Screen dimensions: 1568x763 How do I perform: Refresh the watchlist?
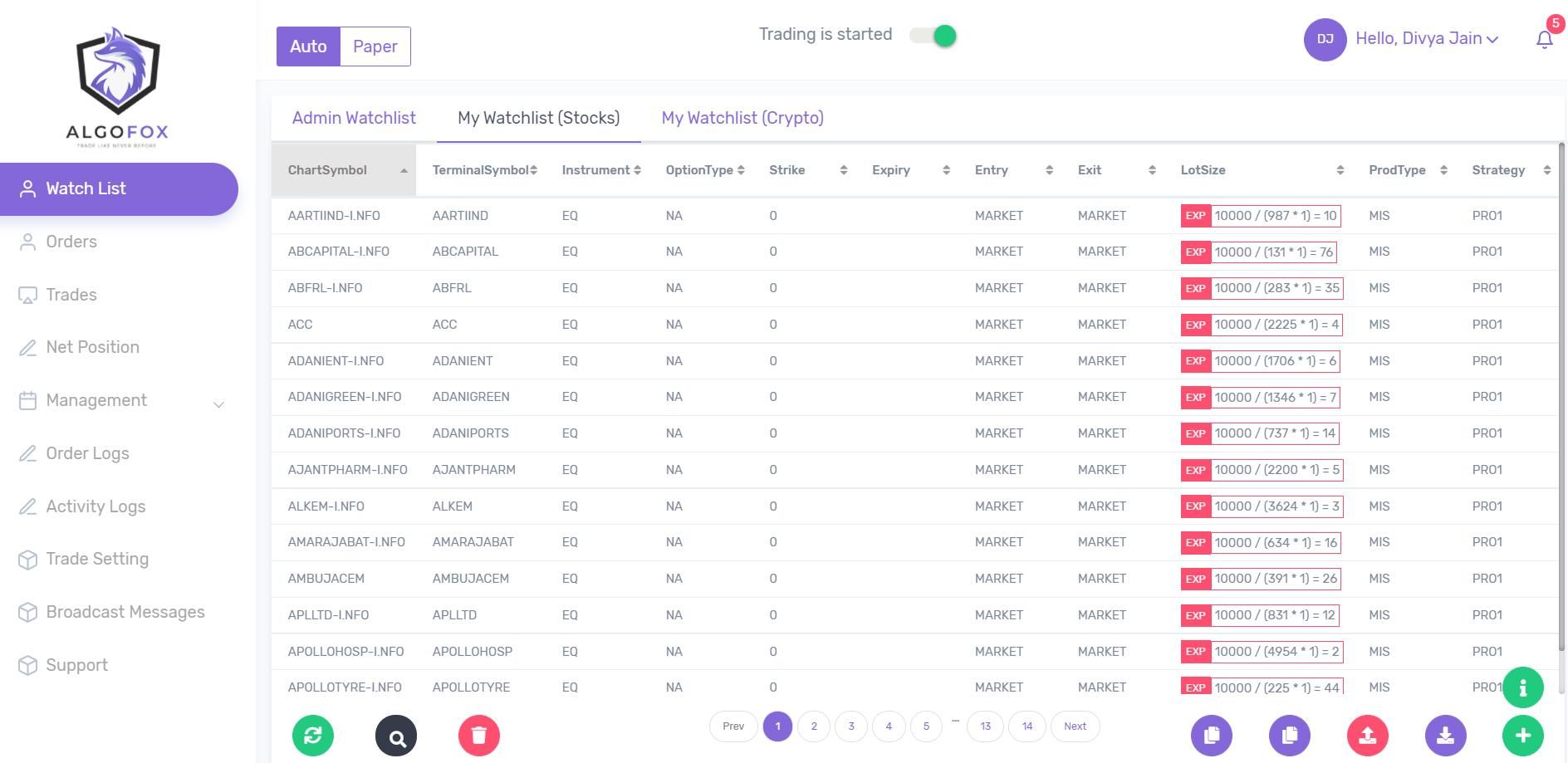[x=313, y=735]
